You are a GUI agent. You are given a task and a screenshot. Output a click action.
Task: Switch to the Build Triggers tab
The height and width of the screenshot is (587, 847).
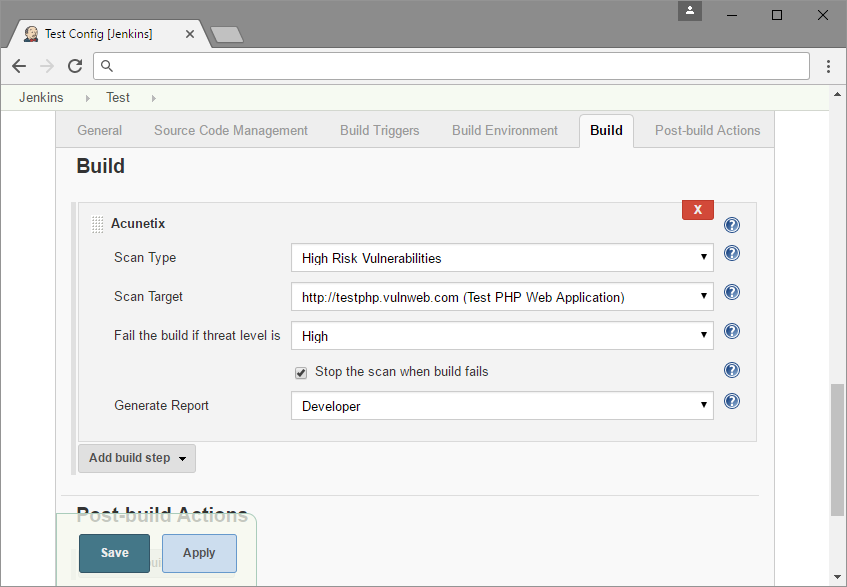click(x=379, y=130)
